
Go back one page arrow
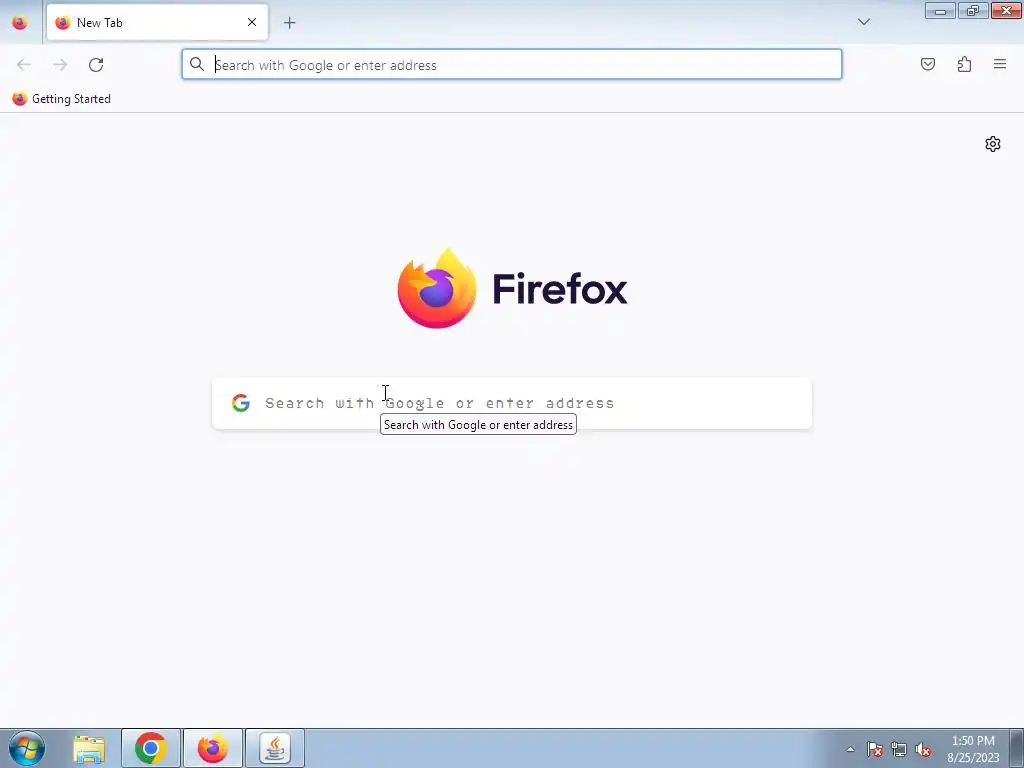coord(24,65)
